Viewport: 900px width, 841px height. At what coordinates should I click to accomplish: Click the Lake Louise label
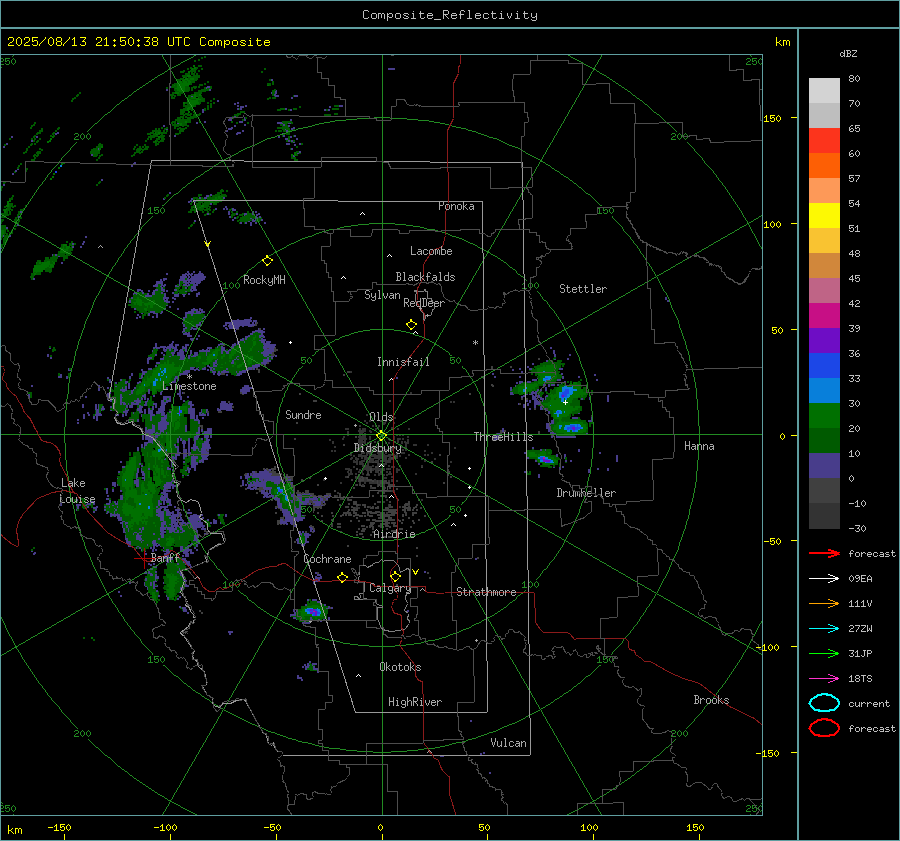coord(78,491)
